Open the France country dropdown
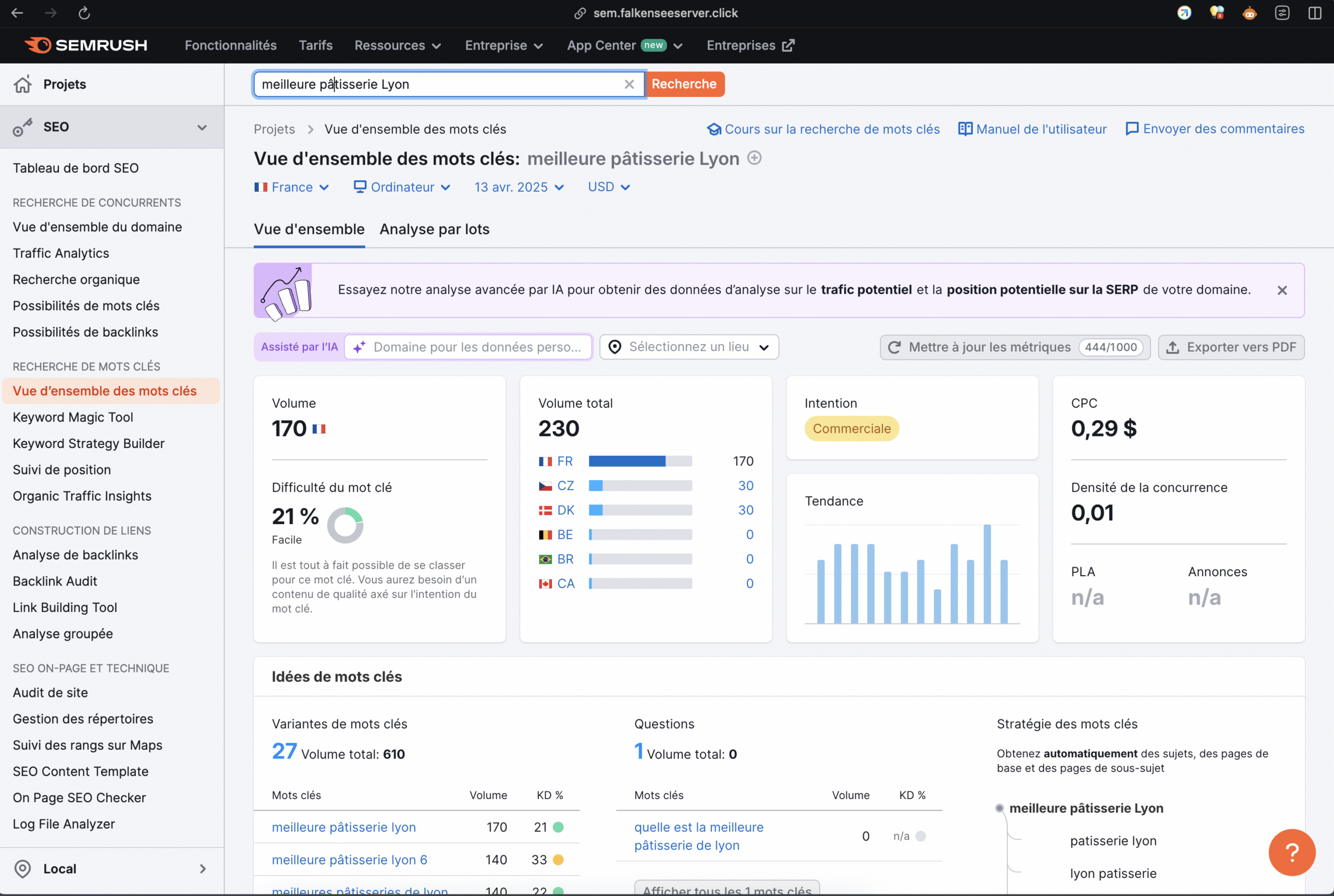 (x=291, y=188)
